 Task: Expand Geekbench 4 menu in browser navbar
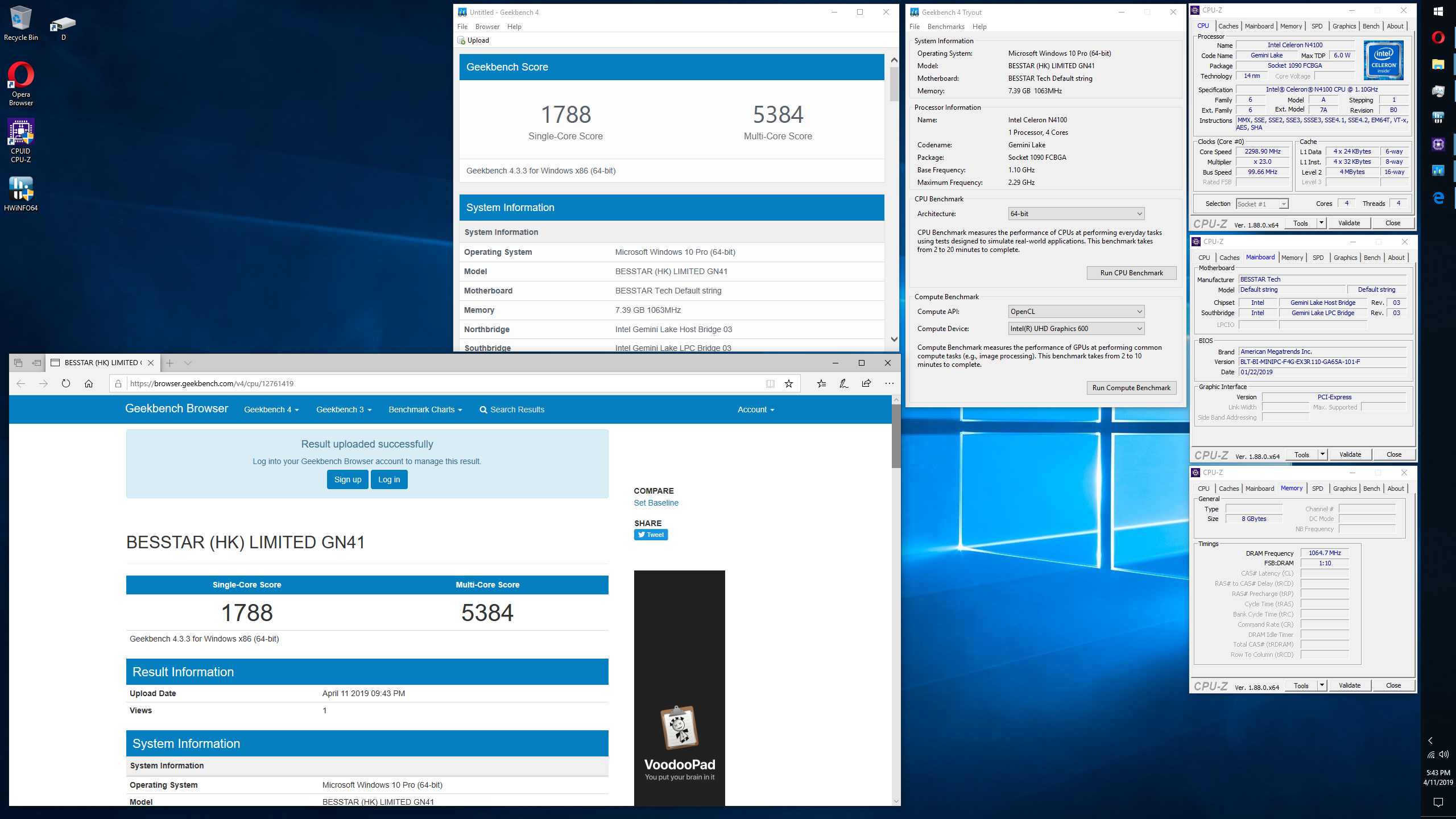(x=271, y=409)
